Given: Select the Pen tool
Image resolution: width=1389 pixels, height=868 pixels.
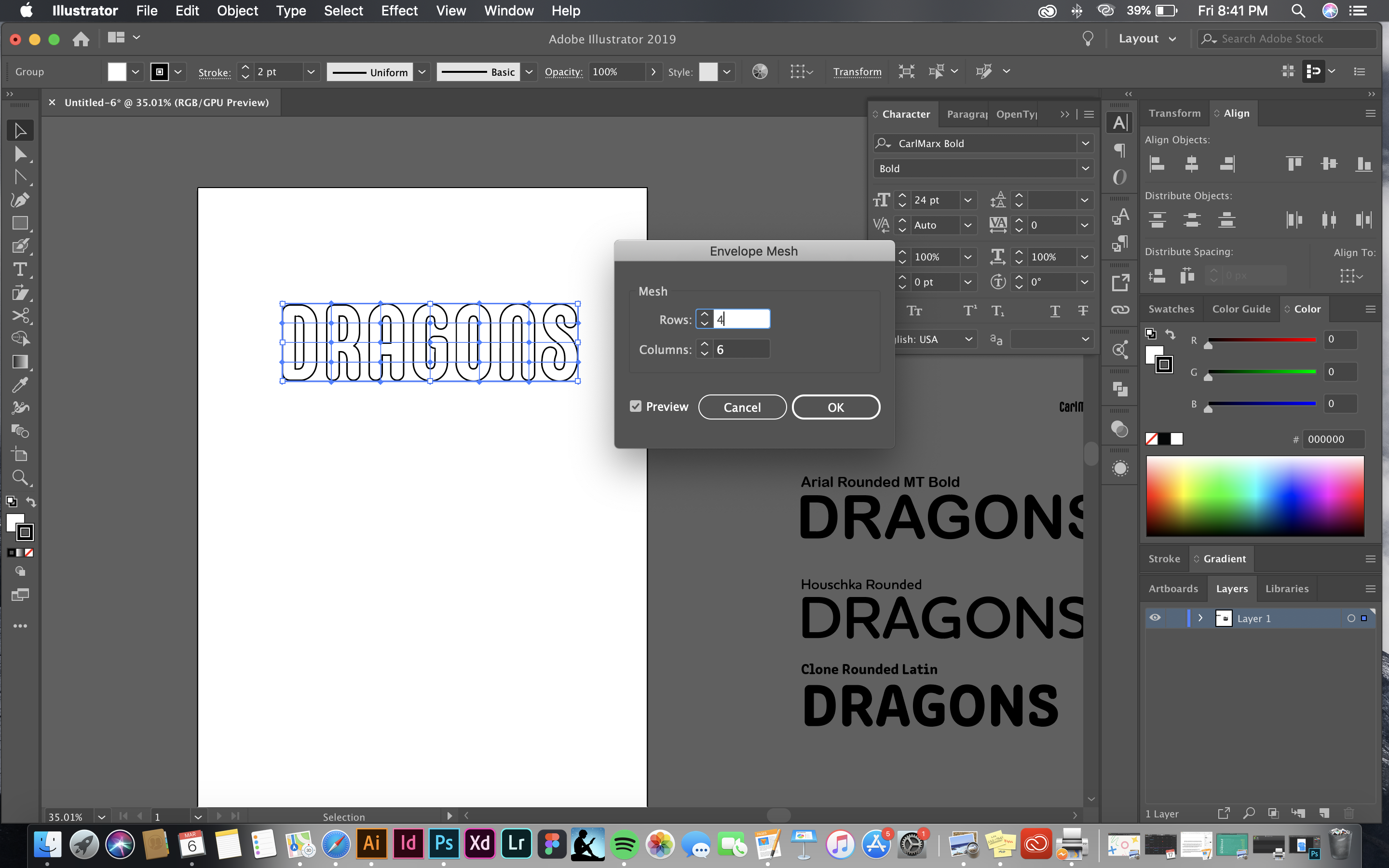Looking at the screenshot, I should 20,200.
